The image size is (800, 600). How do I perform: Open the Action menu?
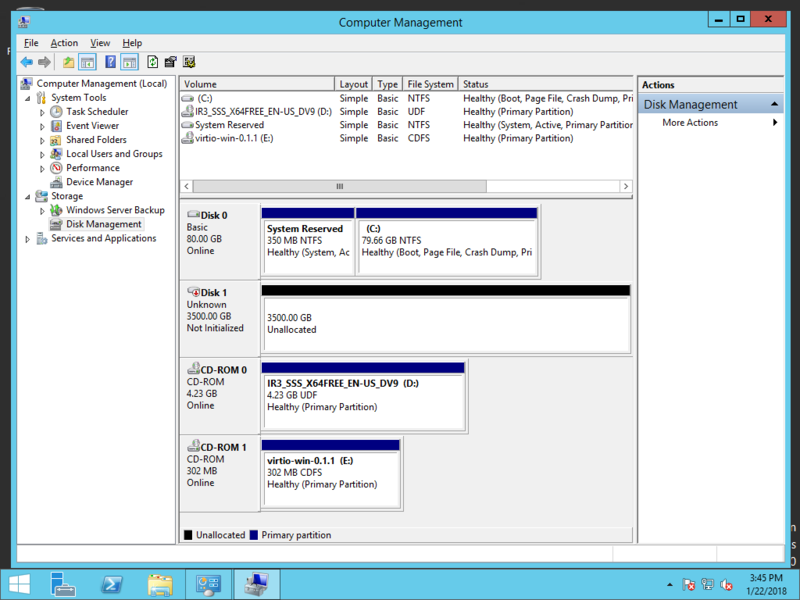tap(64, 43)
